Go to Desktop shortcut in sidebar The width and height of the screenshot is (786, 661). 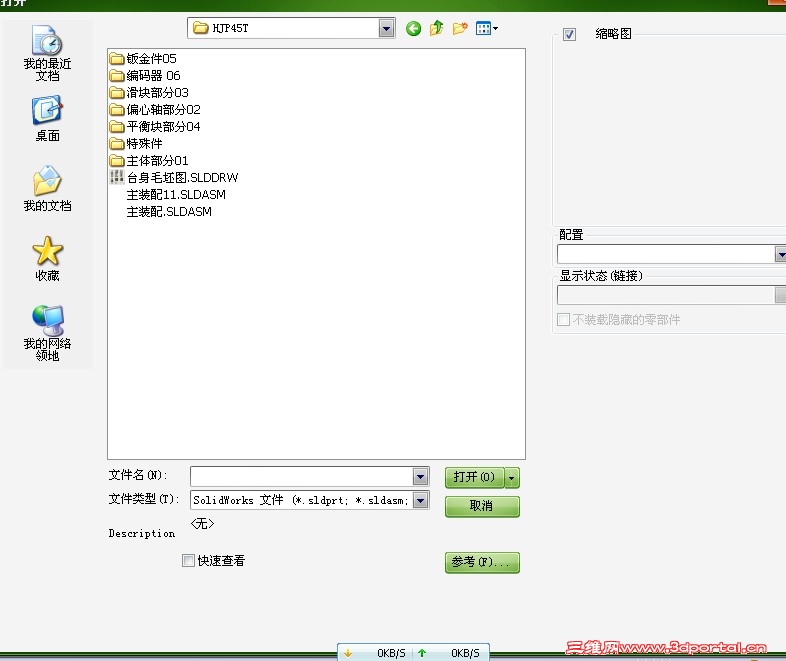point(47,118)
